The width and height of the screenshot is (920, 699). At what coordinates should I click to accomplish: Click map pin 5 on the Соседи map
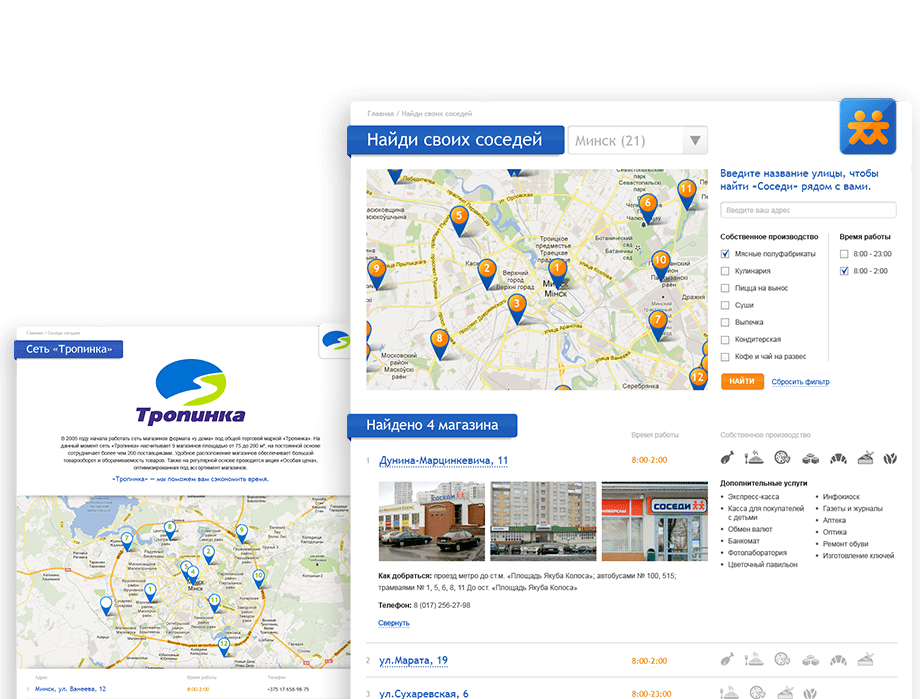pos(459,220)
